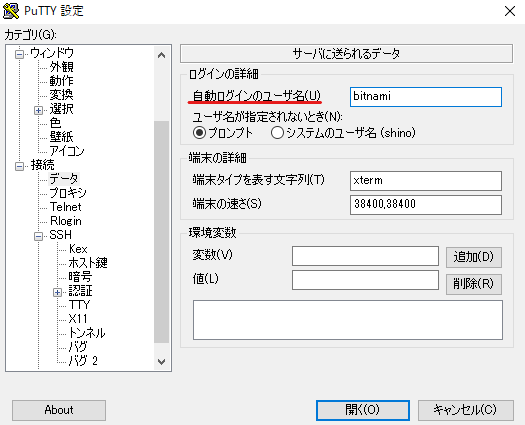Open the Telnet category
The height and width of the screenshot is (425, 525).
click(66, 207)
